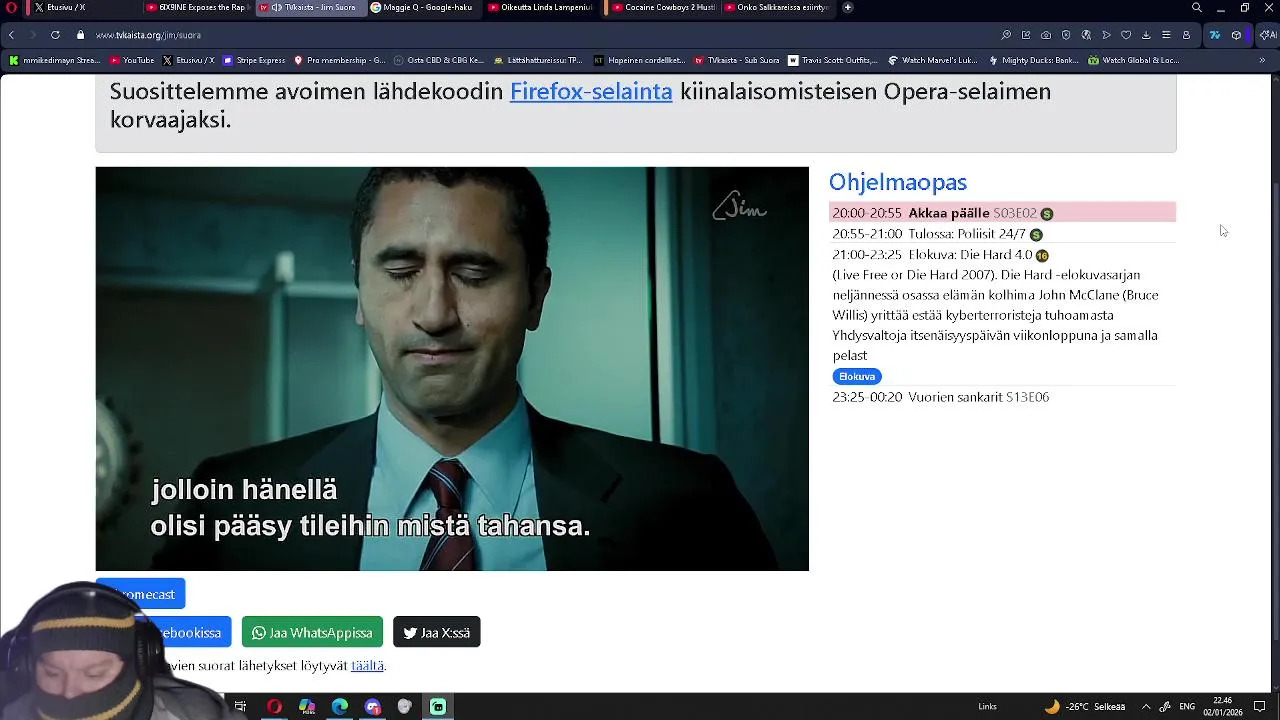Open the profile account icon
Viewport: 1280px width, 720px height.
(1186, 35)
